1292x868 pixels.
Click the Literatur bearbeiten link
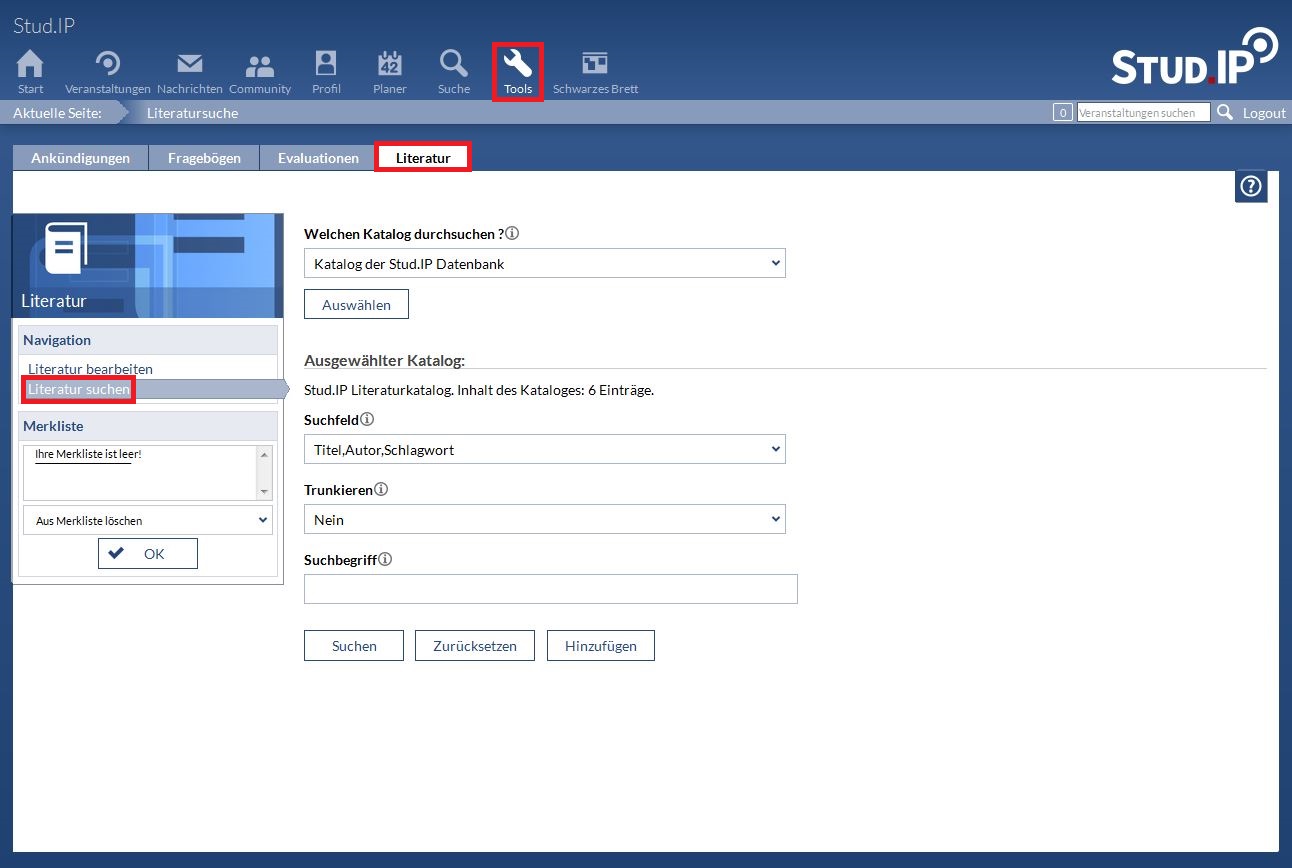pos(90,369)
